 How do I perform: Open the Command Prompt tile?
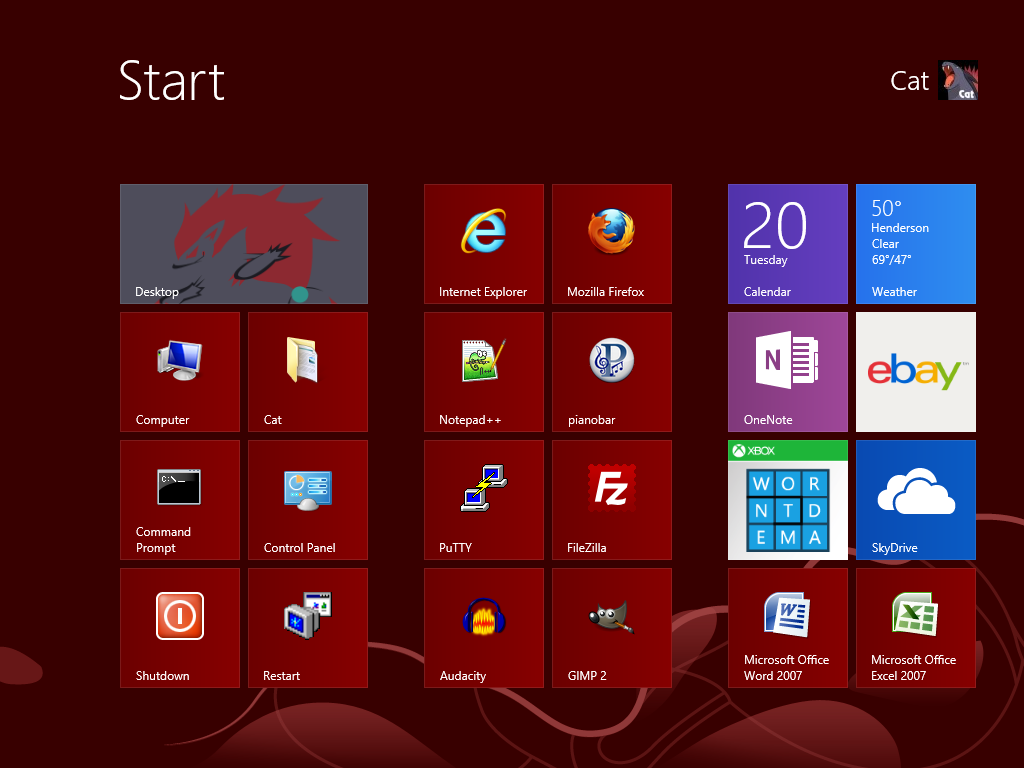point(179,499)
